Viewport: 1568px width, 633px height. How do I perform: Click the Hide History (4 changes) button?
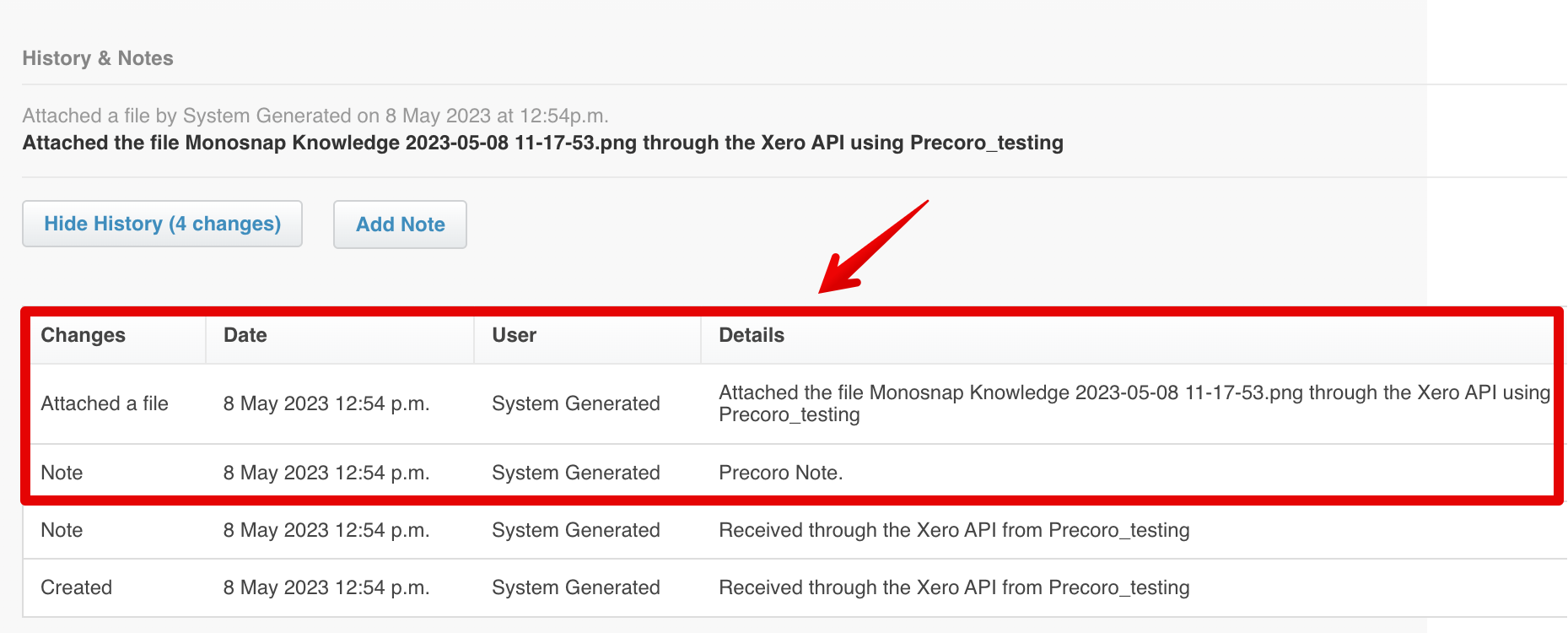tap(162, 224)
